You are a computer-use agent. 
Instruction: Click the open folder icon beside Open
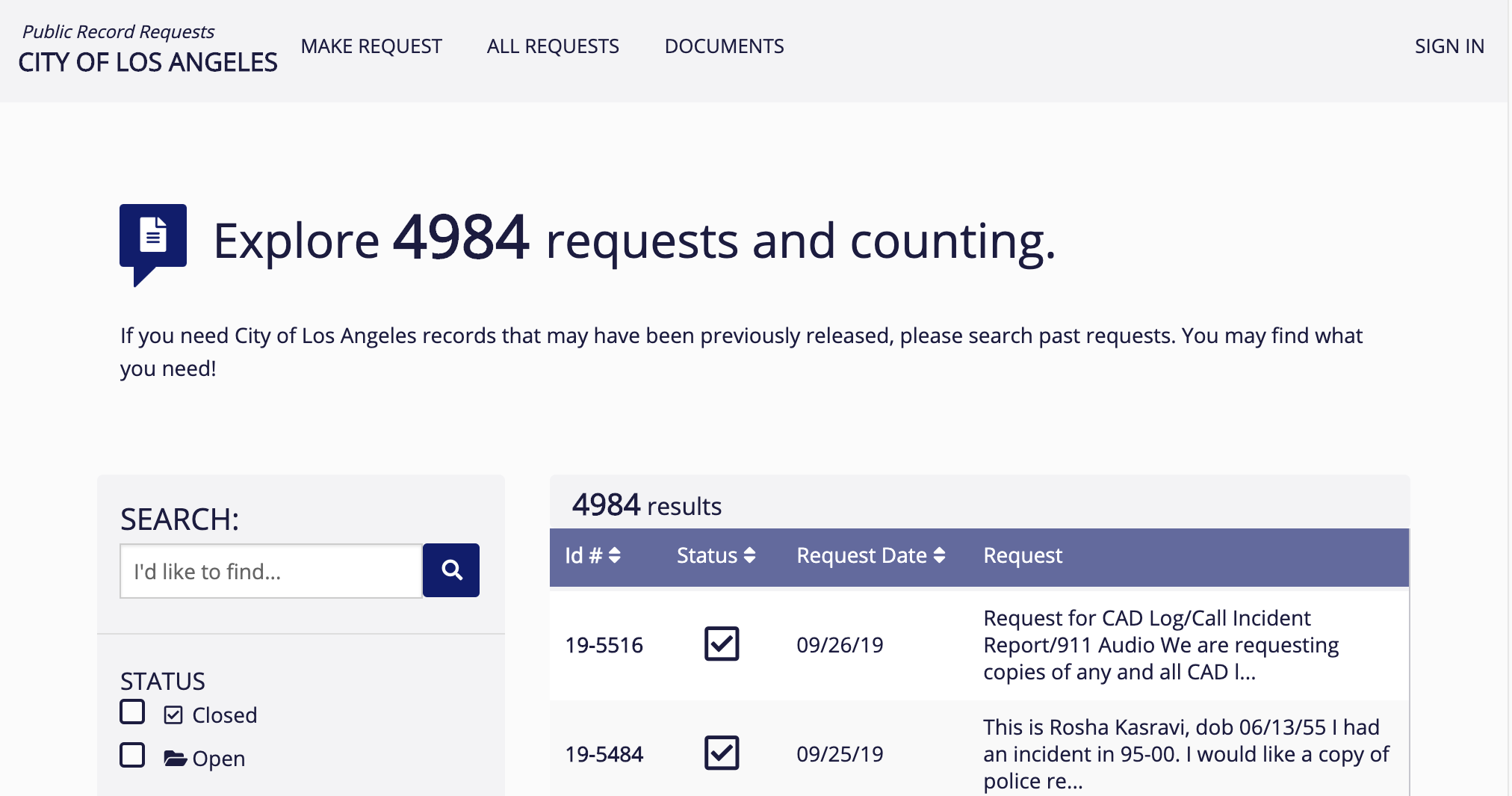pyautogui.click(x=175, y=759)
